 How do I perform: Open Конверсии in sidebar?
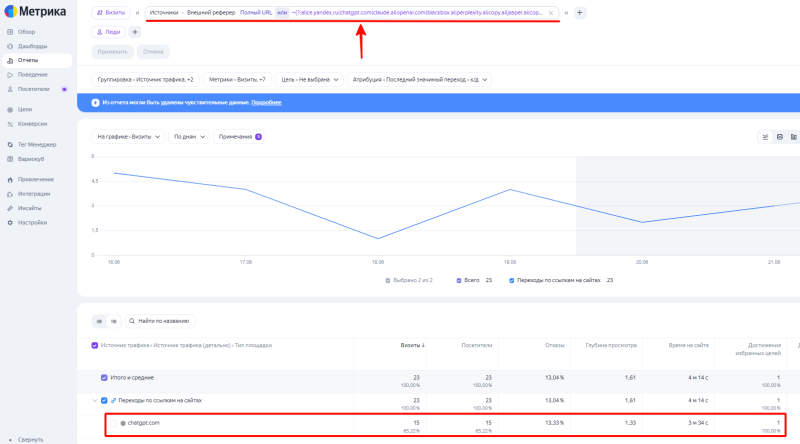pos(32,124)
